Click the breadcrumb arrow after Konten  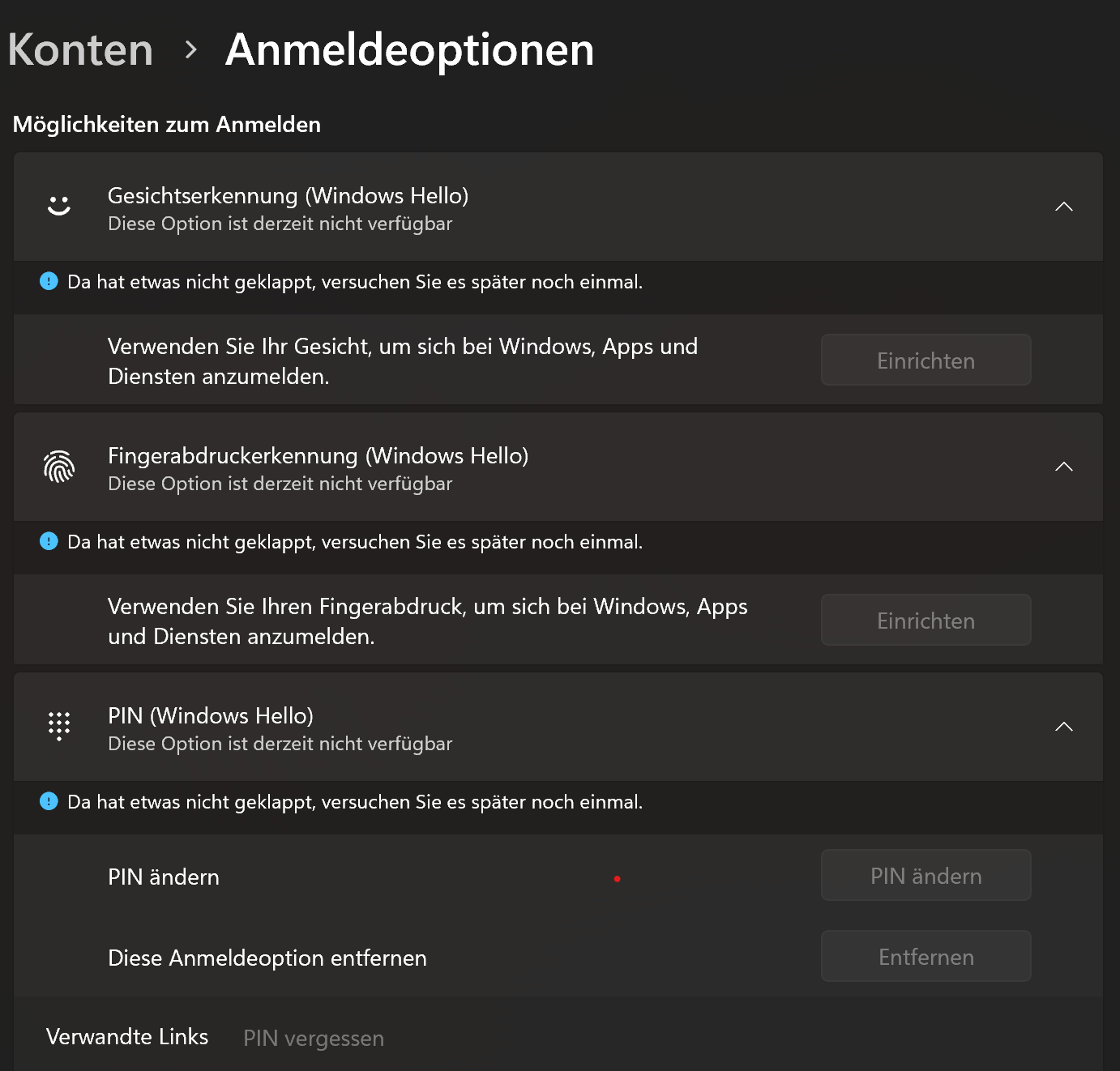(190, 50)
